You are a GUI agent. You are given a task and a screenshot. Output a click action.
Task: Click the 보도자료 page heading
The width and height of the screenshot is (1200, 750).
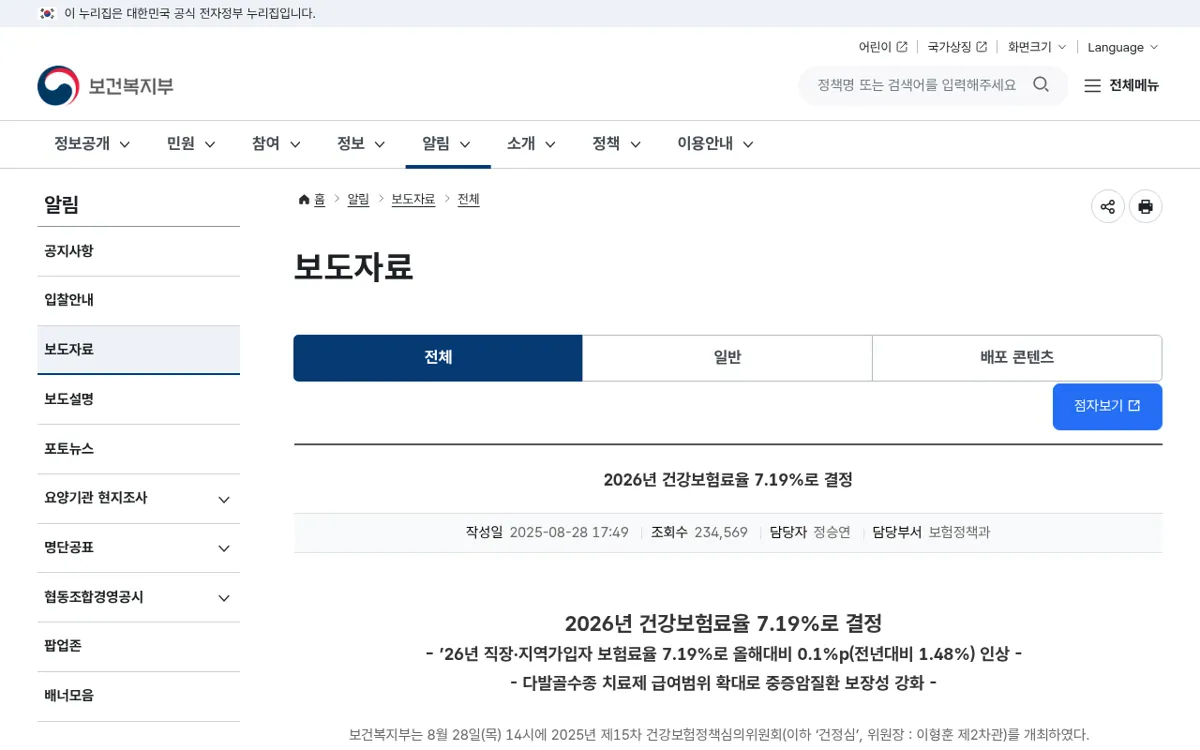pos(353,267)
